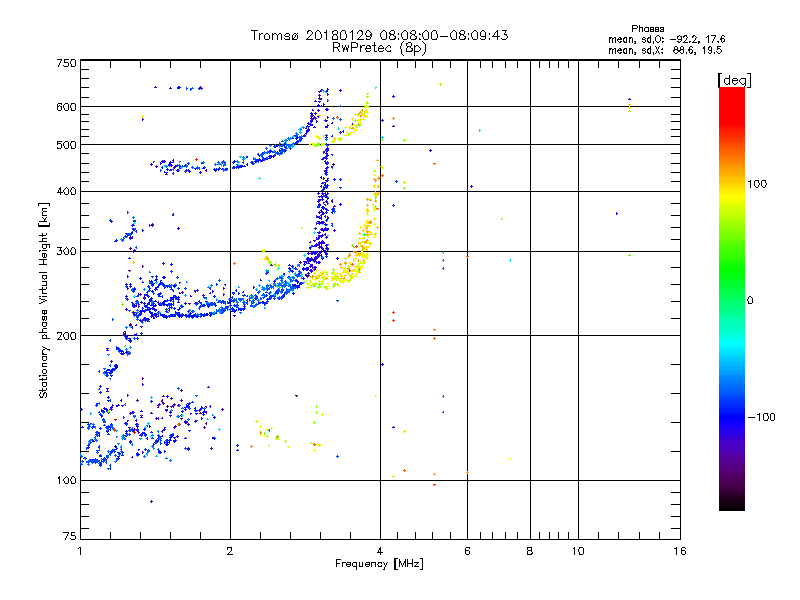800x600 pixels.
Task: Click the y-axis tick label '500'
Action: click(x=66, y=145)
